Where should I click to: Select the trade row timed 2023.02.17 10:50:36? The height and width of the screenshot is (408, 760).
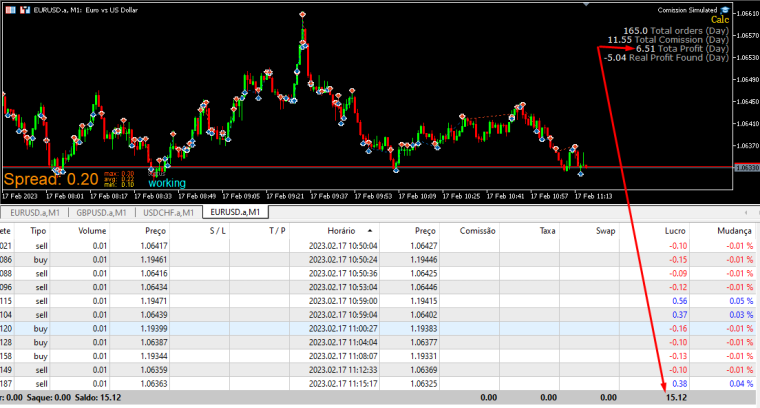coord(378,273)
